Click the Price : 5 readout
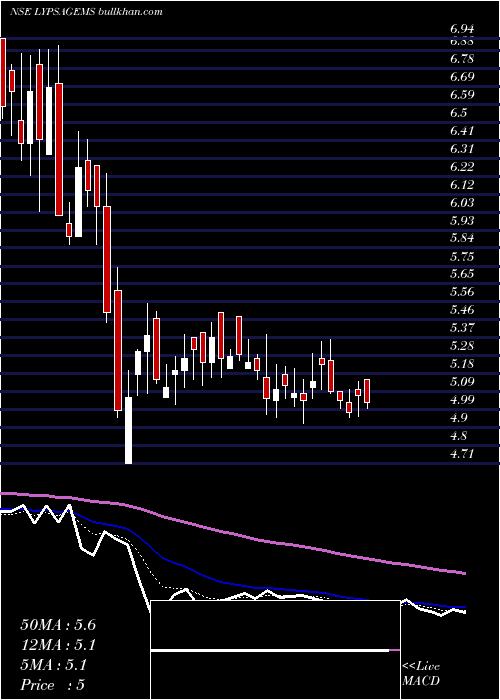 [x=53, y=685]
